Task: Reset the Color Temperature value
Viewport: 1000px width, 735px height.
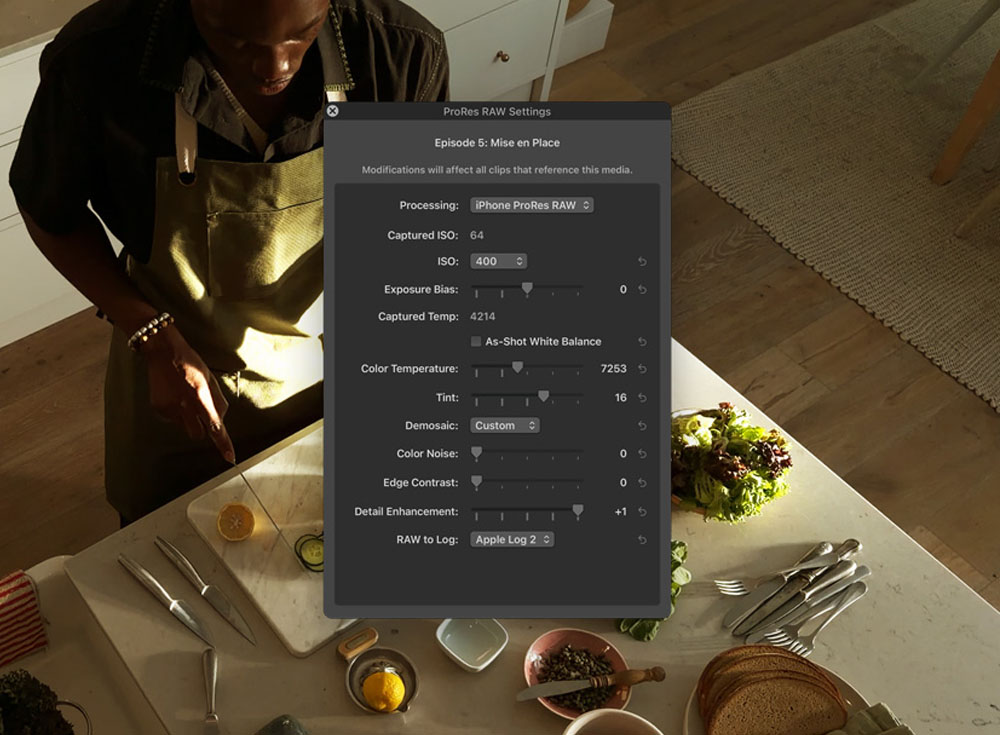Action: point(642,369)
